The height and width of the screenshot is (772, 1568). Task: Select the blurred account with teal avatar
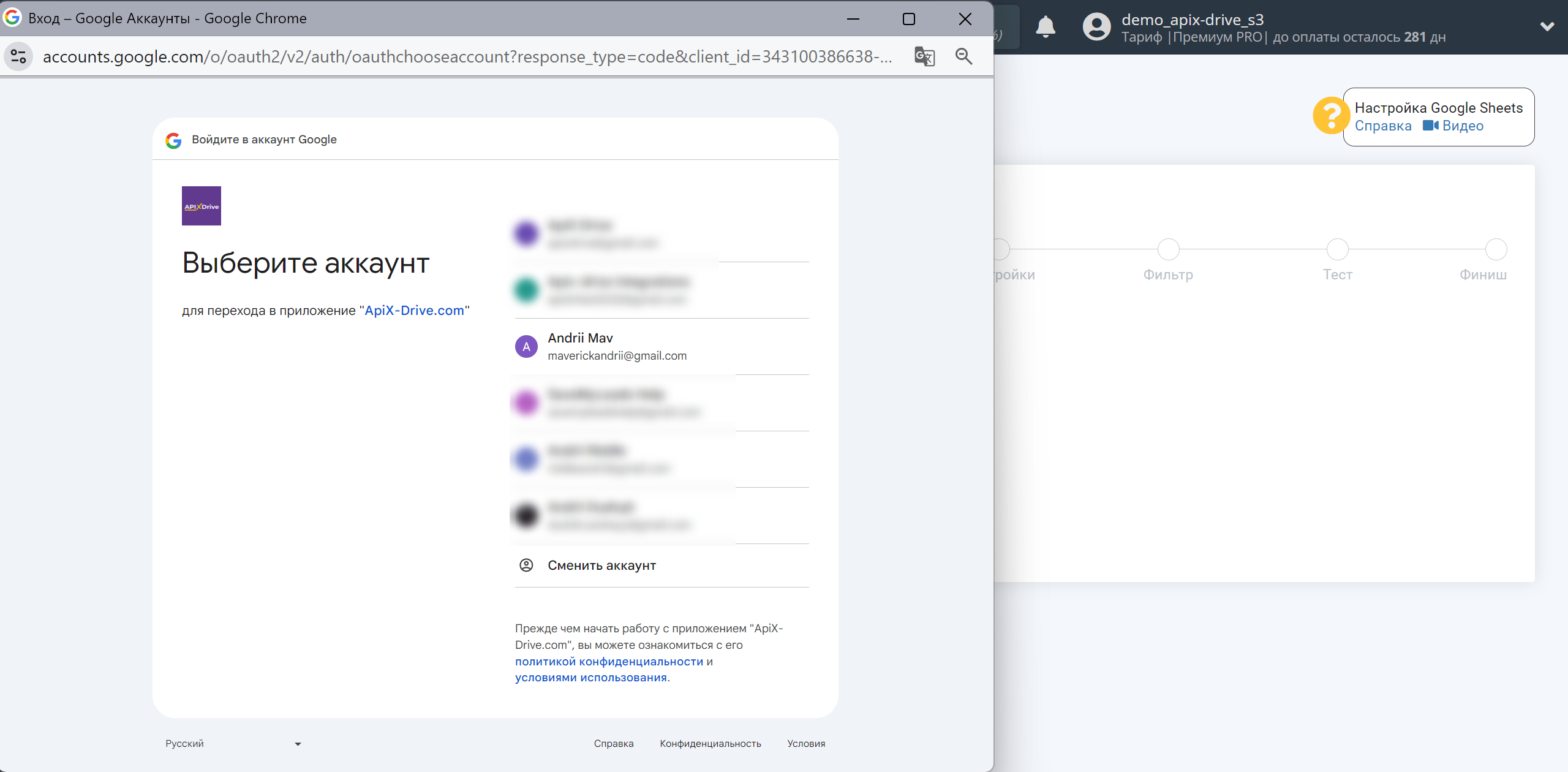pyautogui.click(x=661, y=290)
